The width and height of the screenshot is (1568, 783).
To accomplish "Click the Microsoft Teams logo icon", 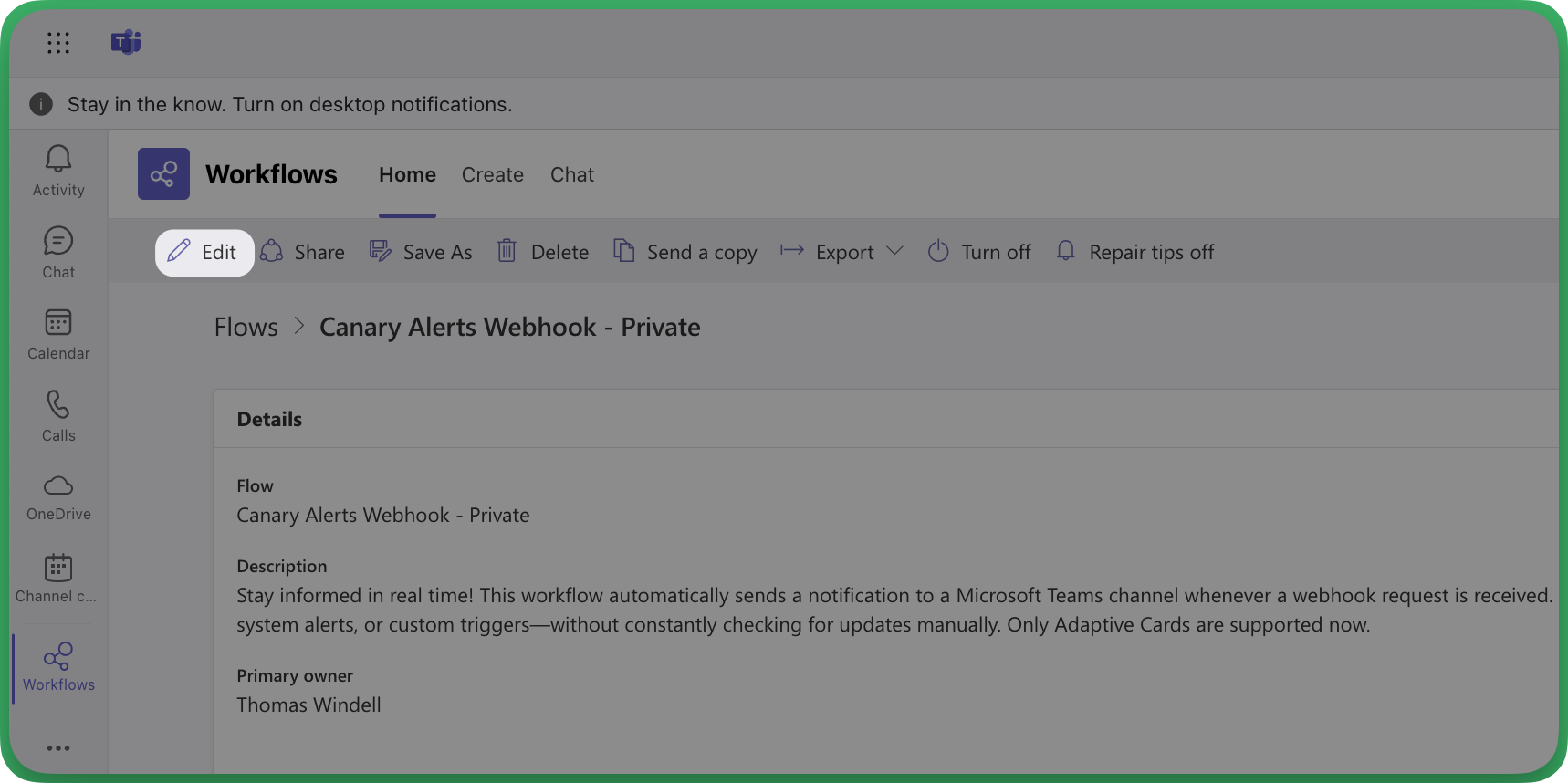I will click(126, 42).
